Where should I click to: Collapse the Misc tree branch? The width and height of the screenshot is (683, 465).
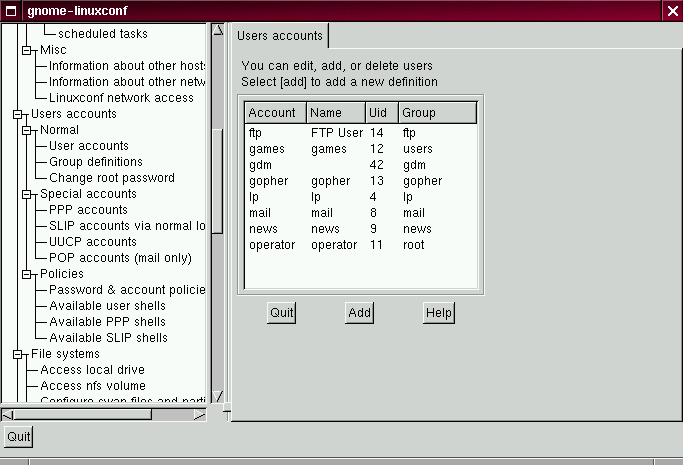pos(26,50)
